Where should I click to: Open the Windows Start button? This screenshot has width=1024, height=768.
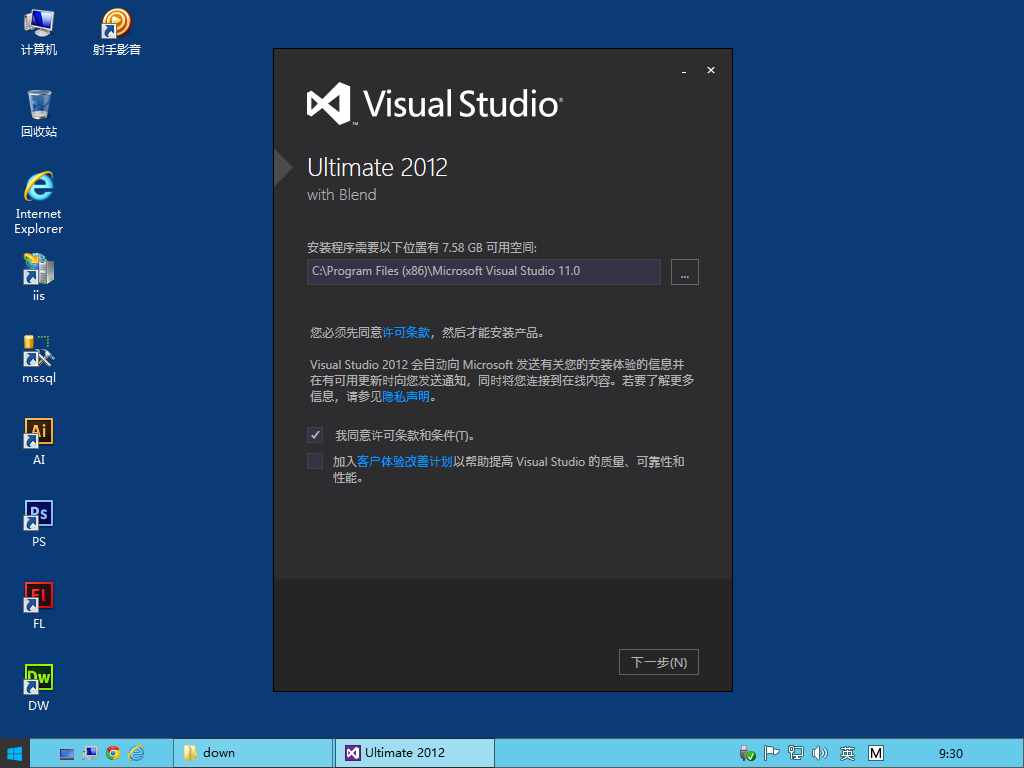tap(14, 754)
